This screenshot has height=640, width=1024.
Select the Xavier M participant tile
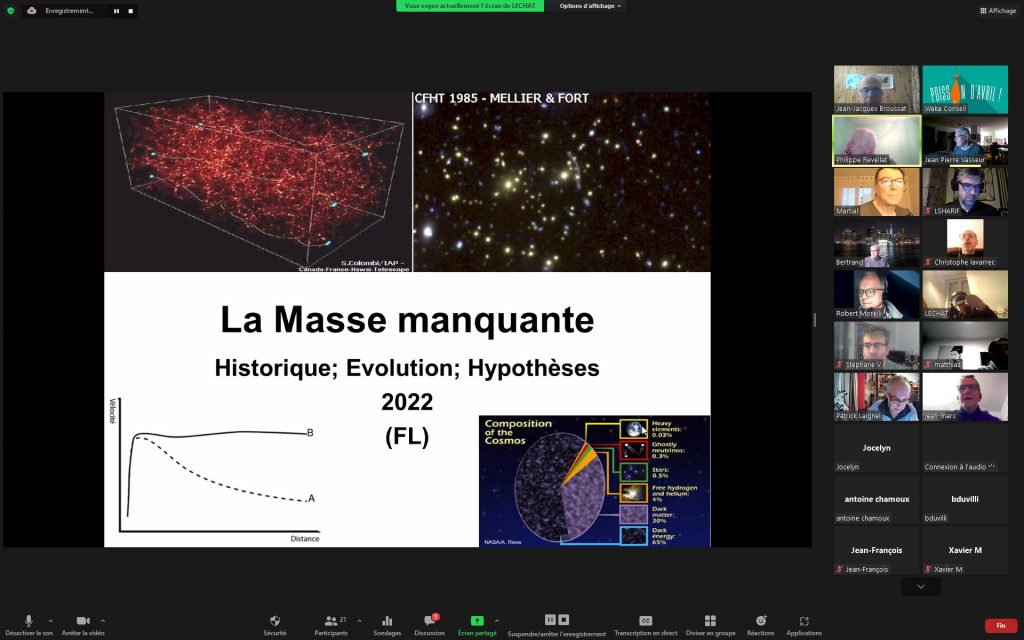point(965,551)
